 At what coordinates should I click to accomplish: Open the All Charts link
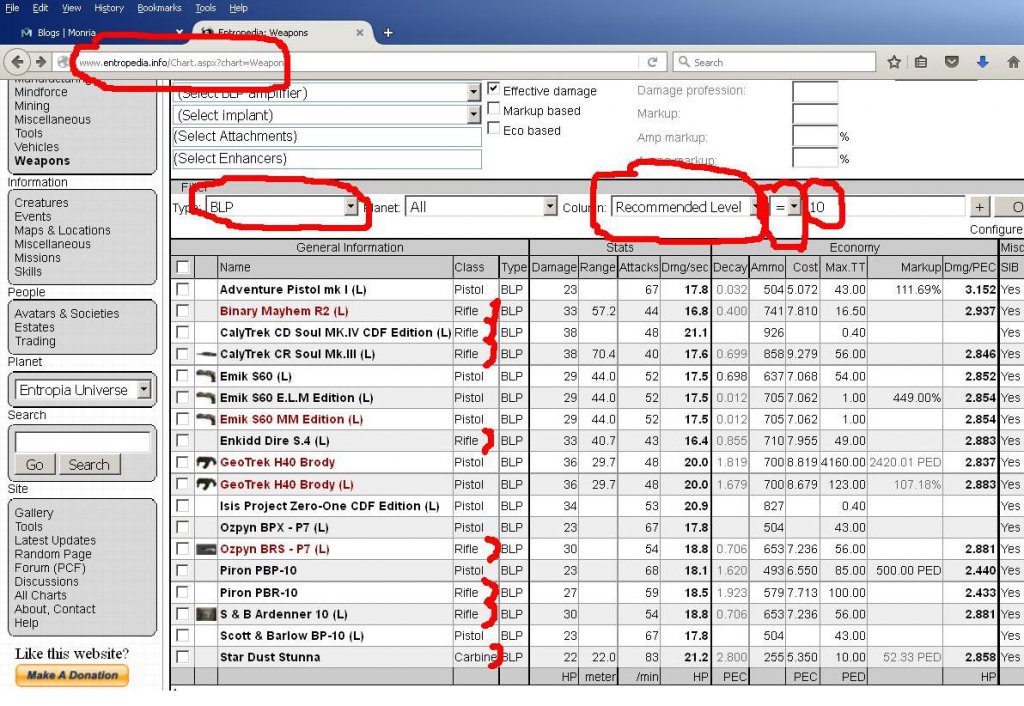(x=40, y=595)
